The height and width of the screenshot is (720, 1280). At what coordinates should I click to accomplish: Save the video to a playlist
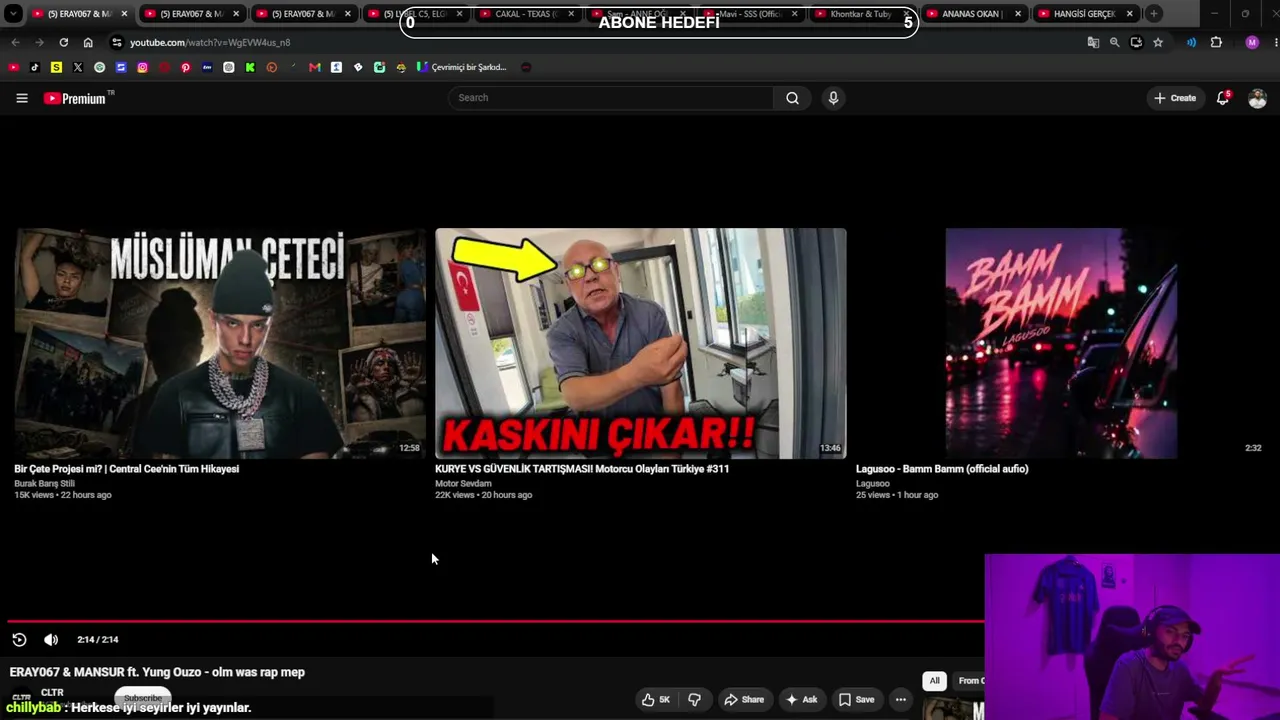pos(857,700)
